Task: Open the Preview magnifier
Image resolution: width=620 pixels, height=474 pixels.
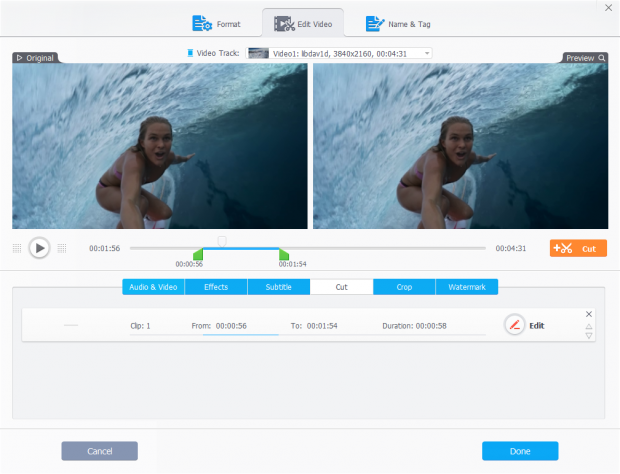Action: pyautogui.click(x=601, y=58)
